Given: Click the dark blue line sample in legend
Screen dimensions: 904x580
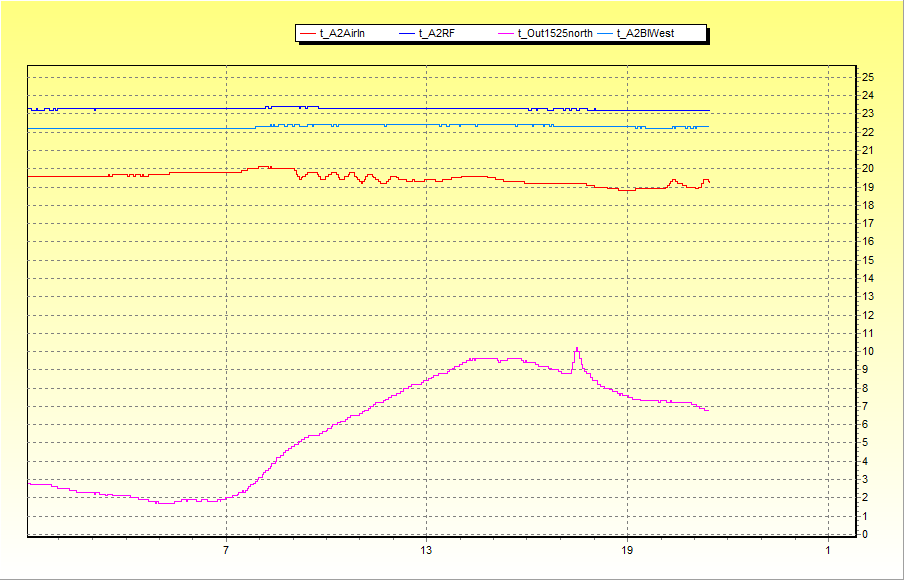Looking at the screenshot, I should [407, 34].
